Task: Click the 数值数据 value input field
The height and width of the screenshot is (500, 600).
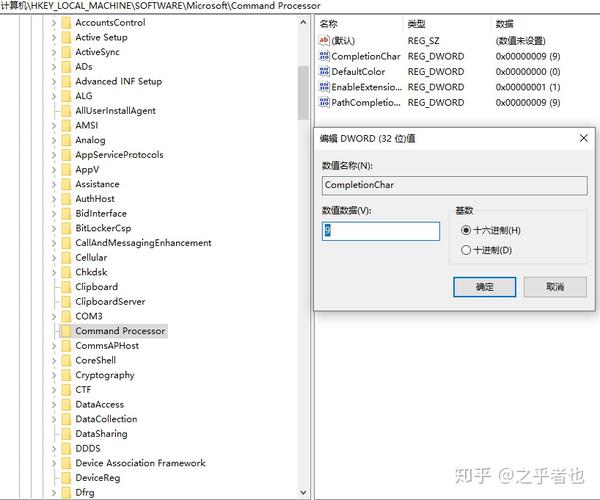Action: tap(381, 231)
